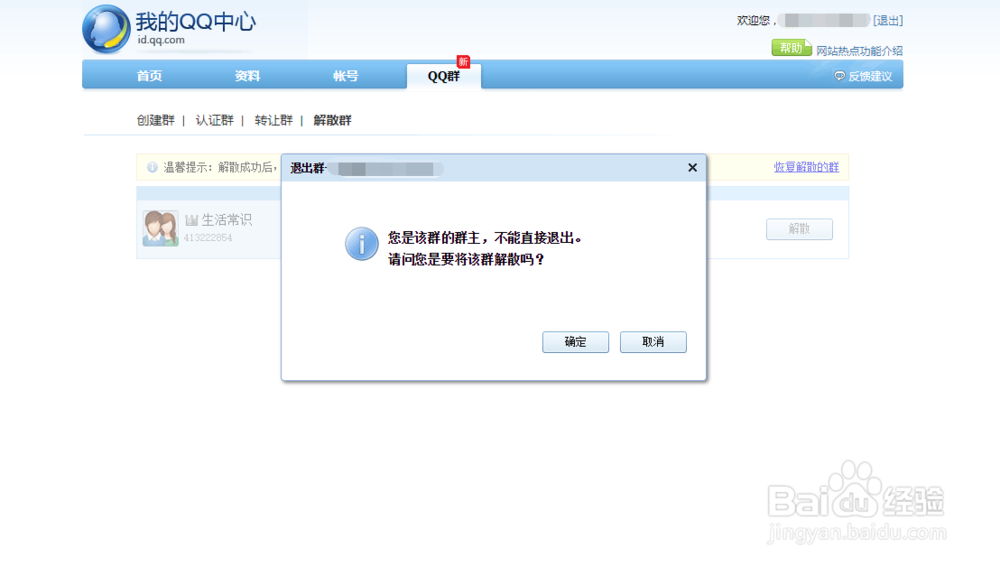Viewport: 1000px width, 567px height.
Task: Click the 生活常识 group name
Action: (227, 220)
